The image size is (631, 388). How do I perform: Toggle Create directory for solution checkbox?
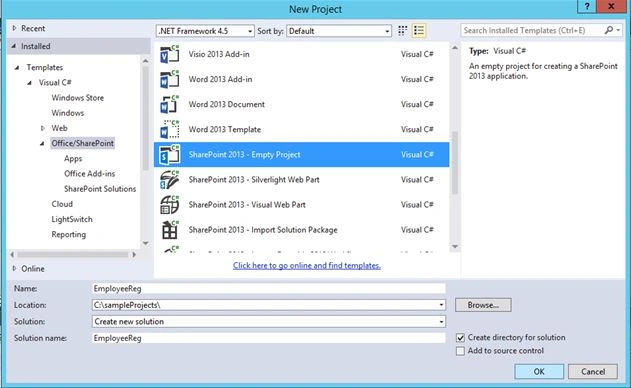pyautogui.click(x=460, y=338)
